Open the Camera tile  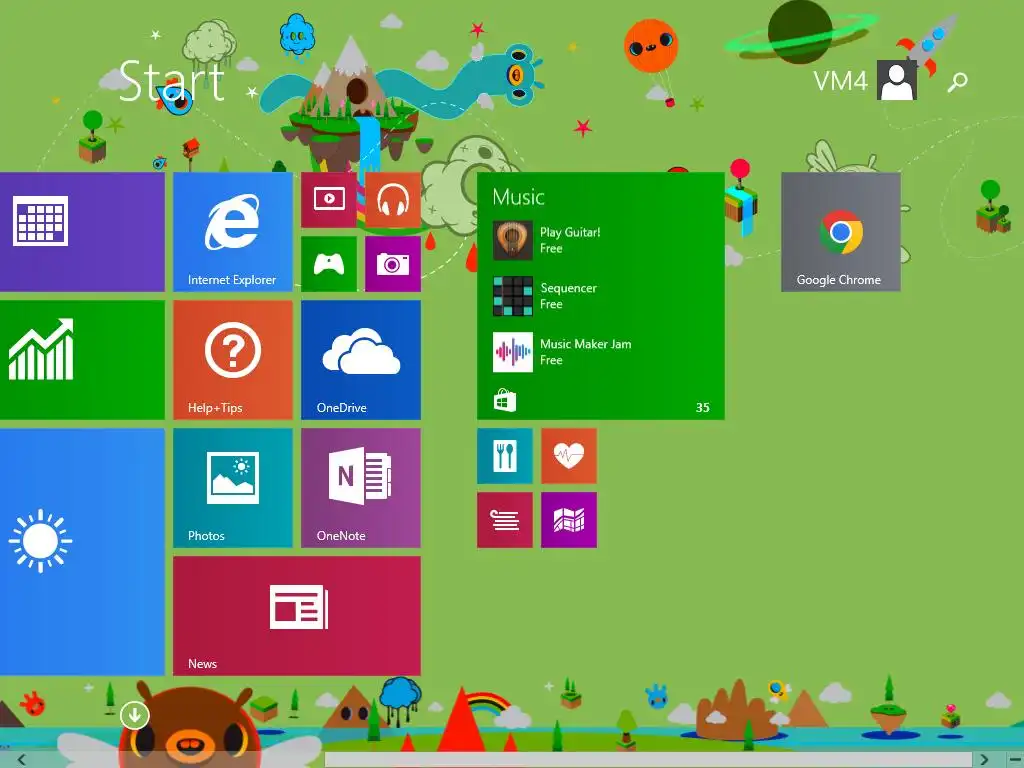point(392,264)
